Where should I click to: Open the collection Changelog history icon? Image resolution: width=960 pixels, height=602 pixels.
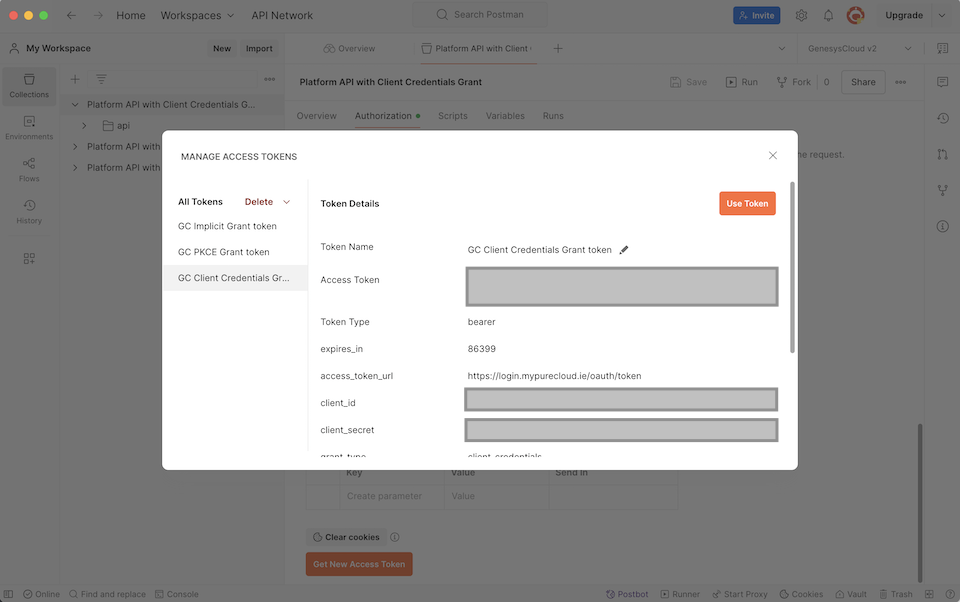click(x=941, y=118)
